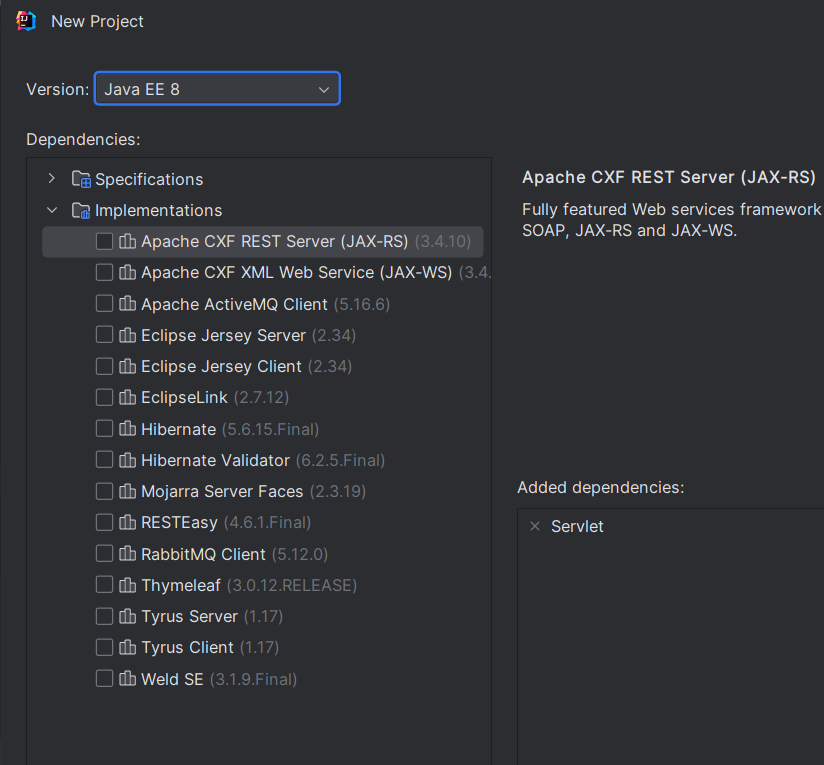Check the Hibernate Validator checkbox
The height and width of the screenshot is (765, 824).
click(104, 460)
